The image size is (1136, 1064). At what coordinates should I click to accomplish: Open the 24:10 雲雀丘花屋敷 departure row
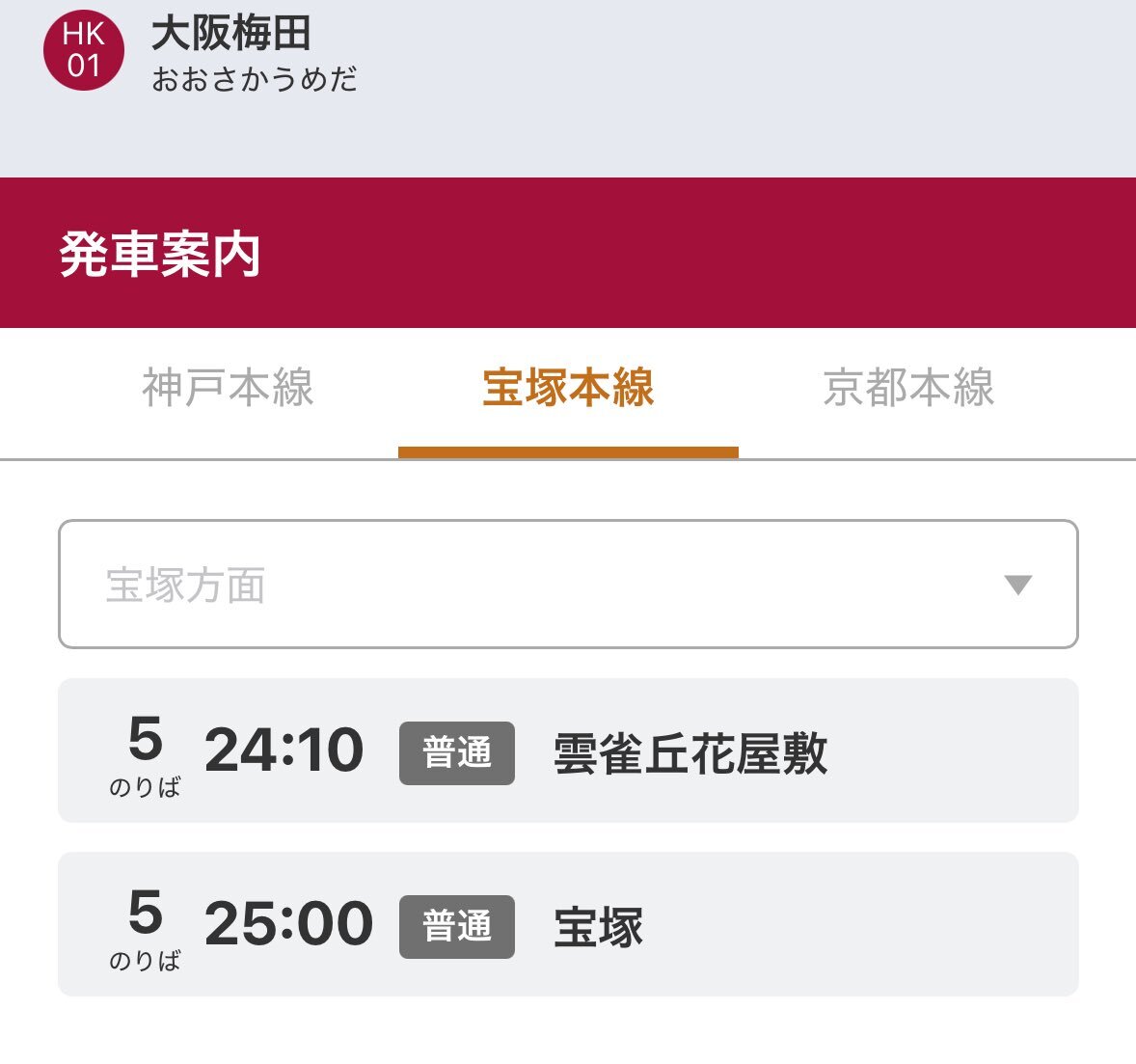(x=568, y=750)
